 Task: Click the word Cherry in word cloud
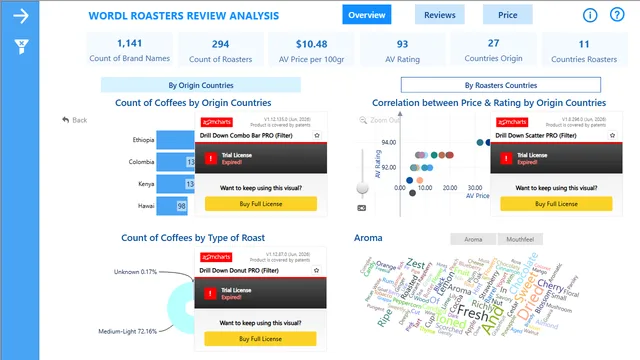tap(550, 285)
